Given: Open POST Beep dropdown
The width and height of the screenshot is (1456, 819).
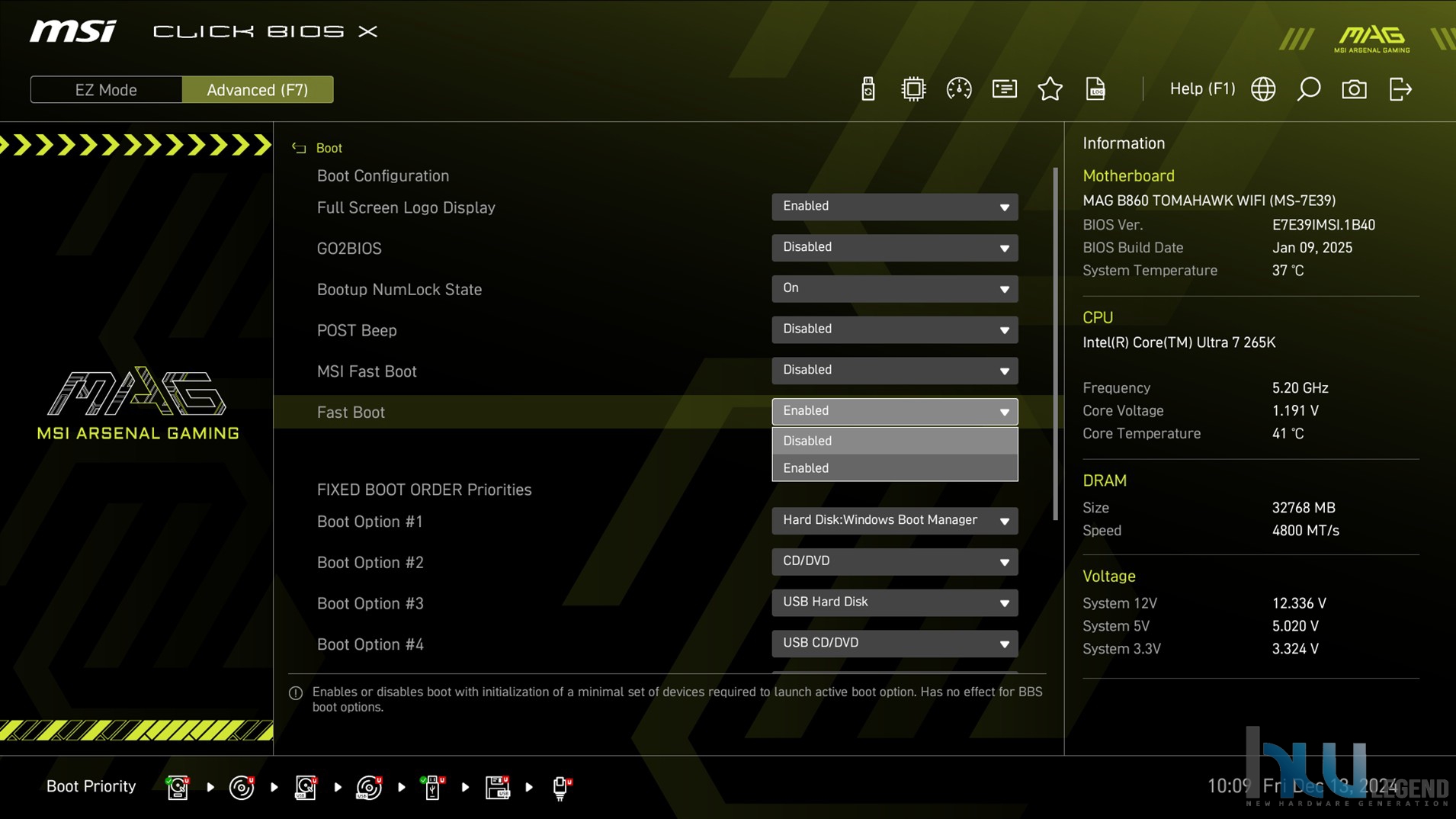Looking at the screenshot, I should click(894, 329).
